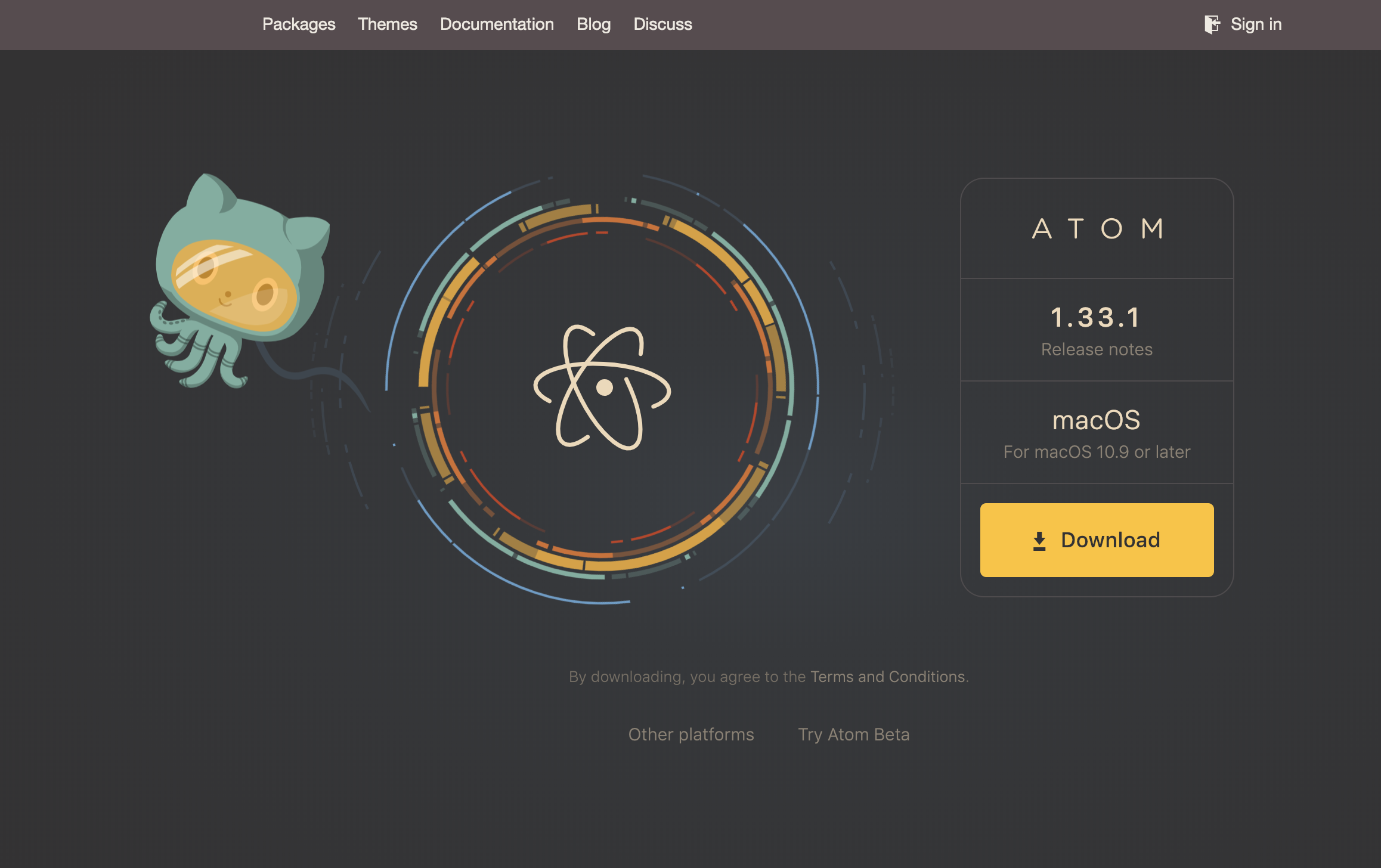
Task: Click Other platforms dropdown option
Action: pos(690,734)
